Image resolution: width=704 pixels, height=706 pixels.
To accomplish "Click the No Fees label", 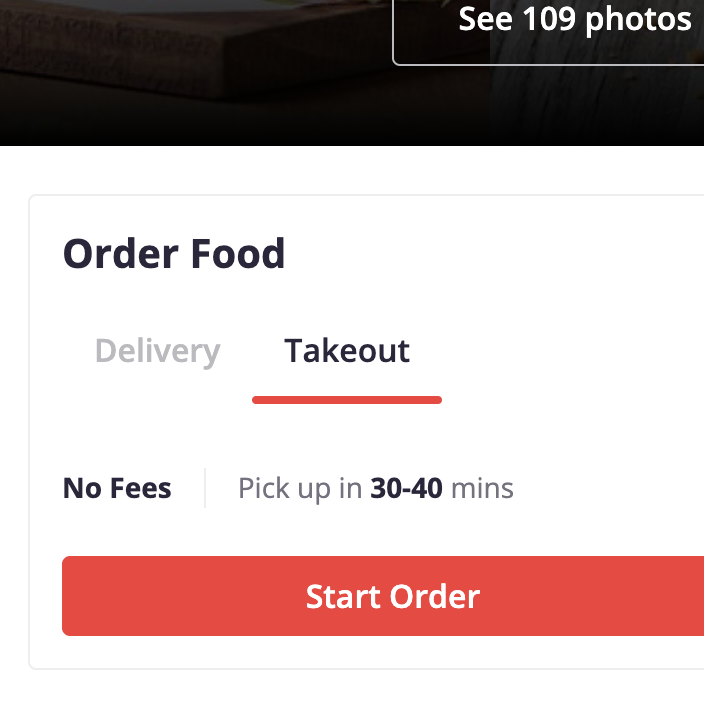I will (117, 489).
